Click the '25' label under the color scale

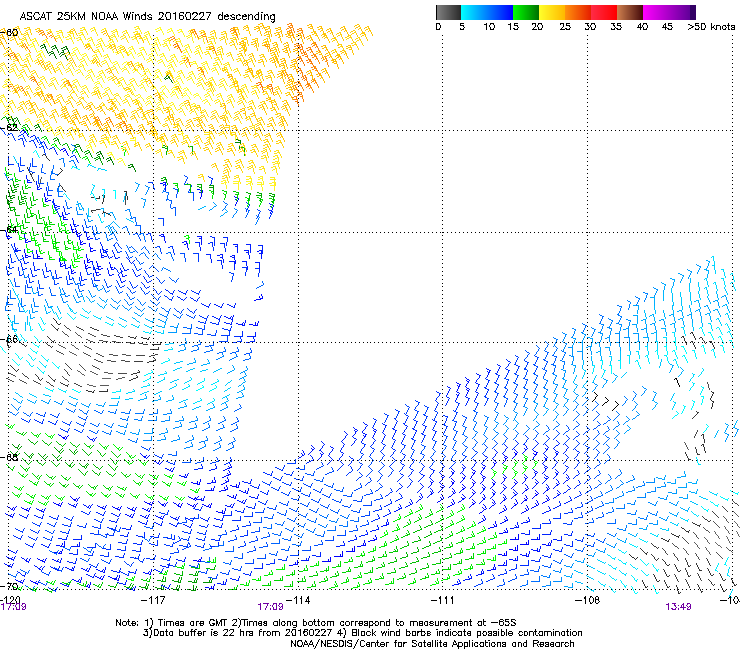click(565, 27)
